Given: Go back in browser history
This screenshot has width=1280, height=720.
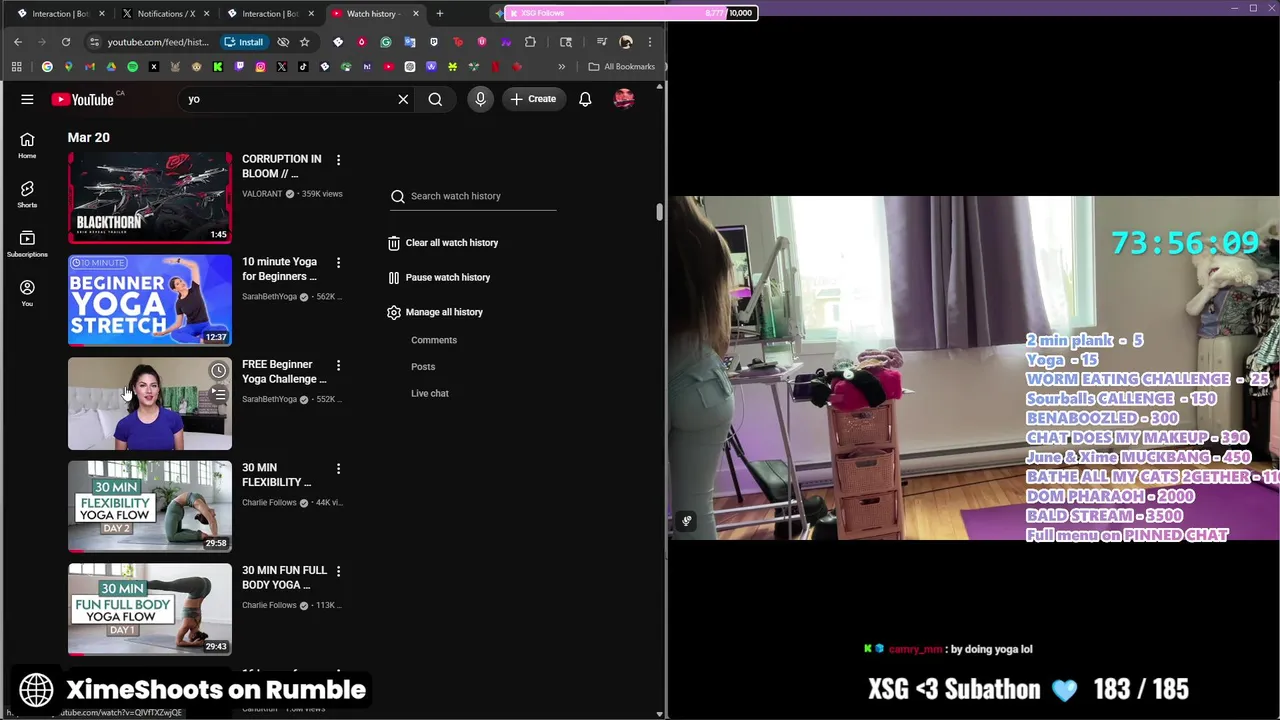Looking at the screenshot, I should click(18, 42).
